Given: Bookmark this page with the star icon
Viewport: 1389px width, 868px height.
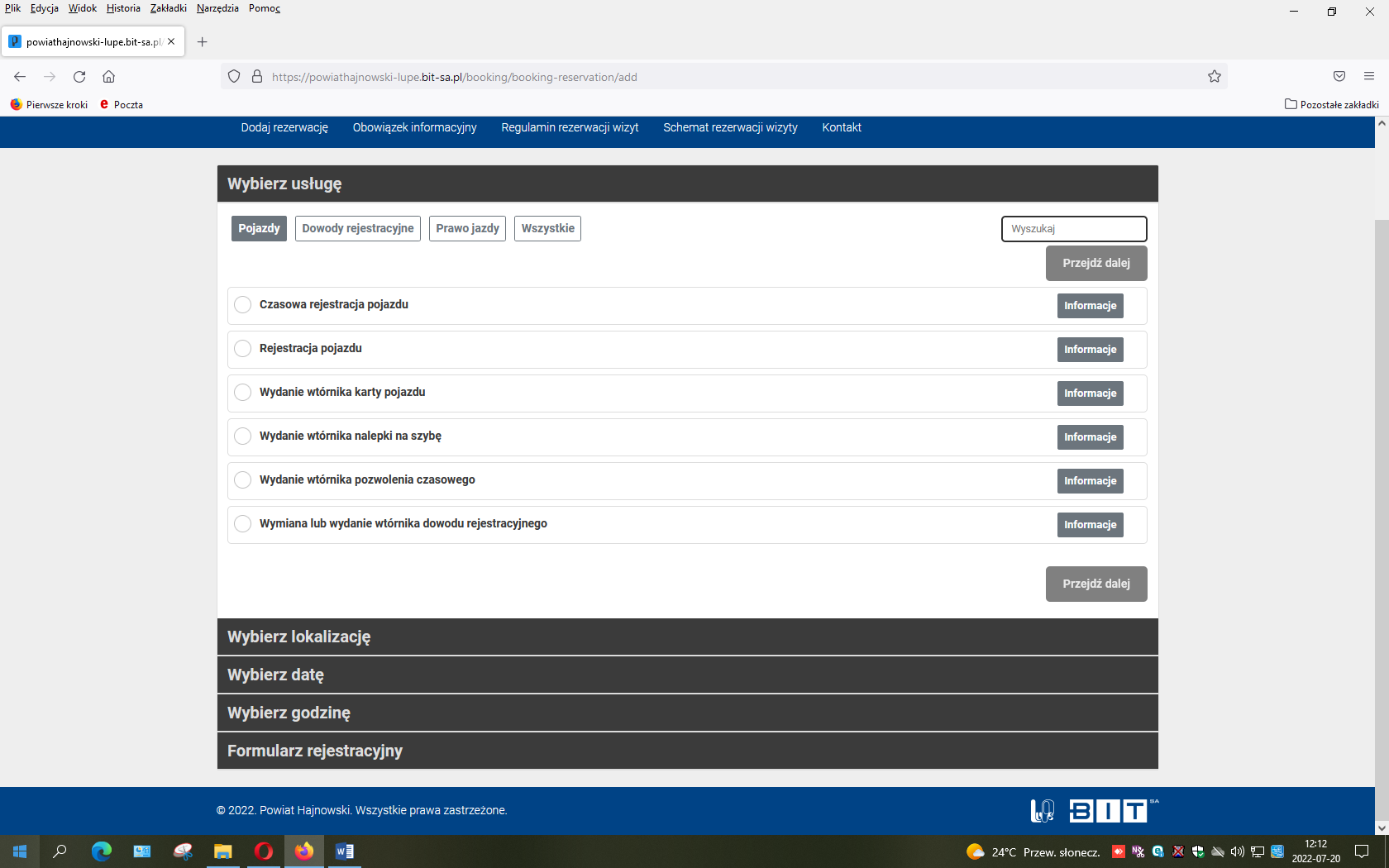Looking at the screenshot, I should [x=1214, y=77].
